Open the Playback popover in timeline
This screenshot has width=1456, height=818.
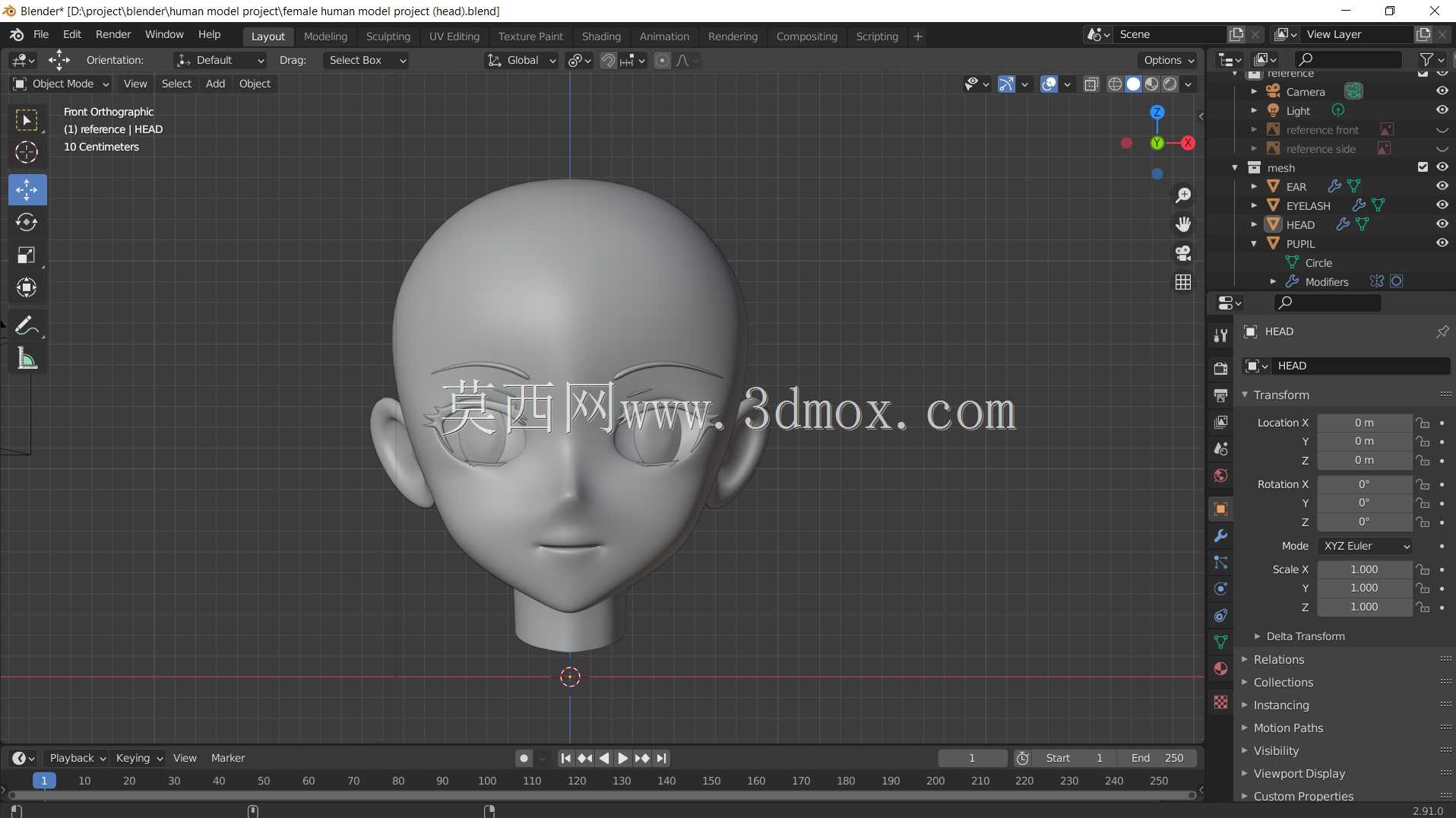pyautogui.click(x=76, y=758)
